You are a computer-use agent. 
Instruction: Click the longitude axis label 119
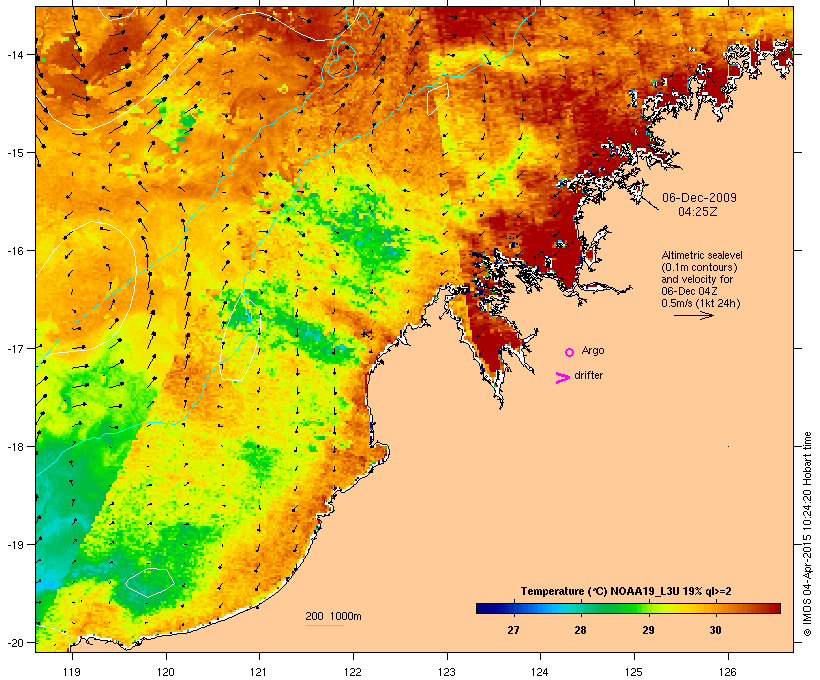pos(72,671)
